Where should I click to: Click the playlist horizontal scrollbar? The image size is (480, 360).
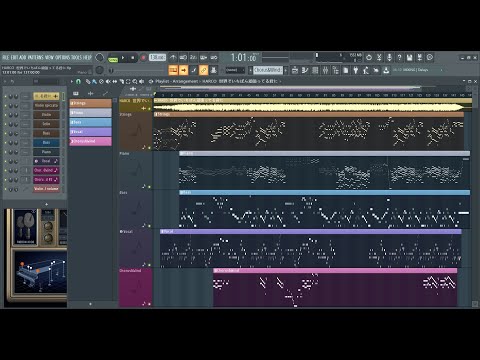click(290, 88)
